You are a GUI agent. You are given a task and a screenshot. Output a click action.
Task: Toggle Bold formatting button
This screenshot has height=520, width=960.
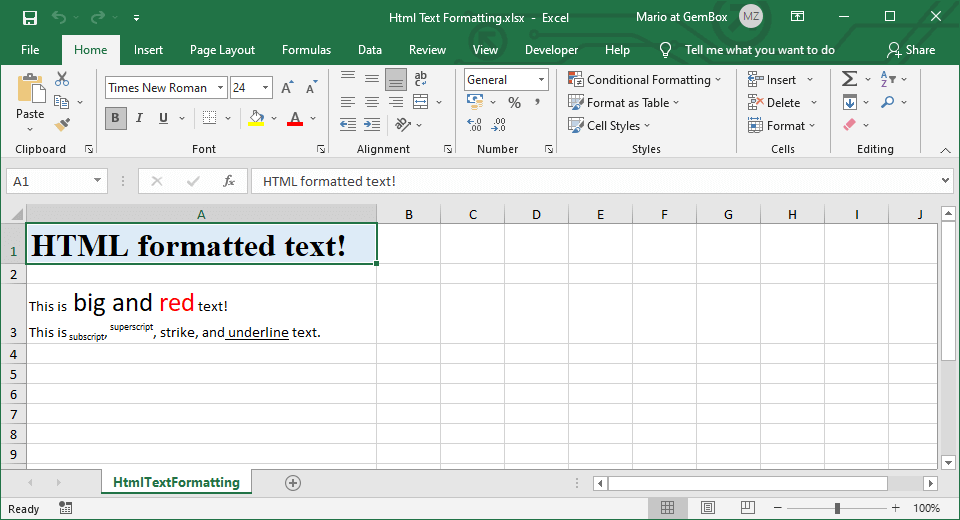pyautogui.click(x=115, y=118)
